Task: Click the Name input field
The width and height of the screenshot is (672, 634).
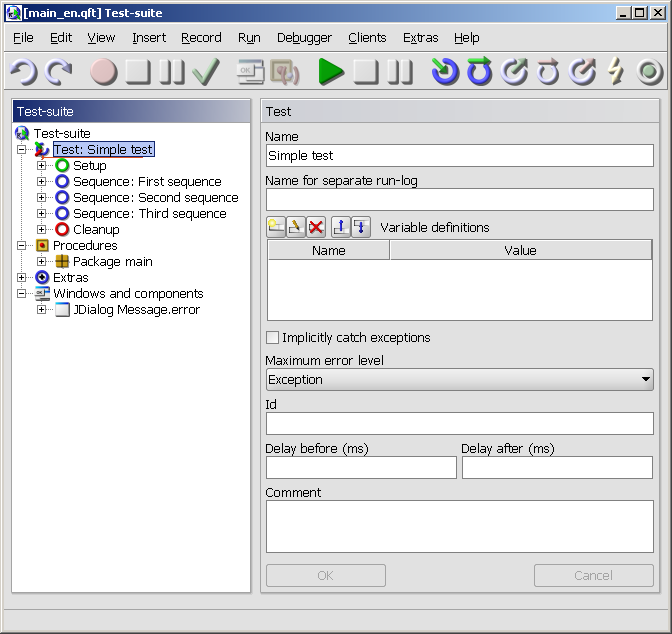Action: [x=459, y=156]
